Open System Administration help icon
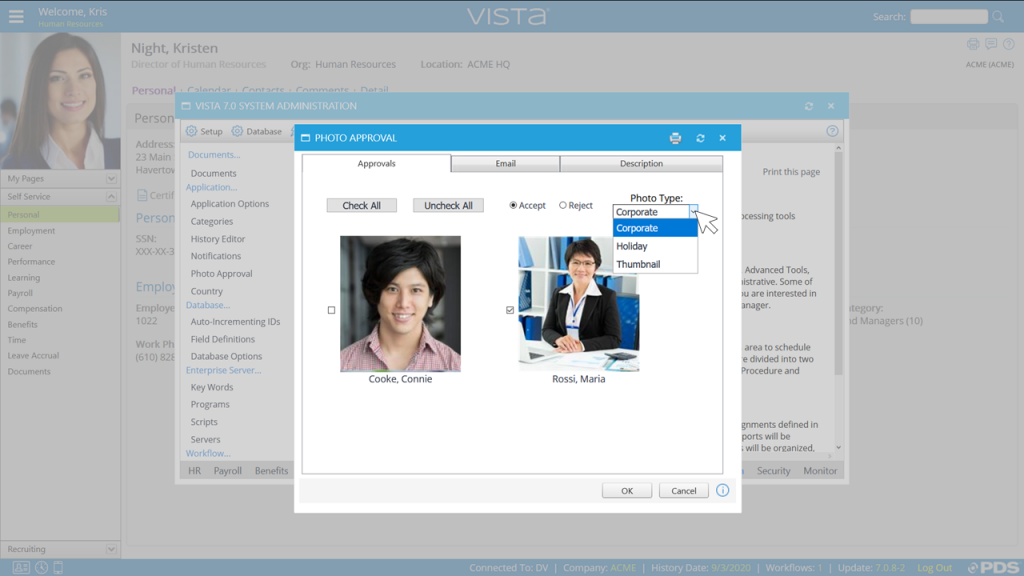Viewport: 1024px width, 576px height. click(832, 131)
